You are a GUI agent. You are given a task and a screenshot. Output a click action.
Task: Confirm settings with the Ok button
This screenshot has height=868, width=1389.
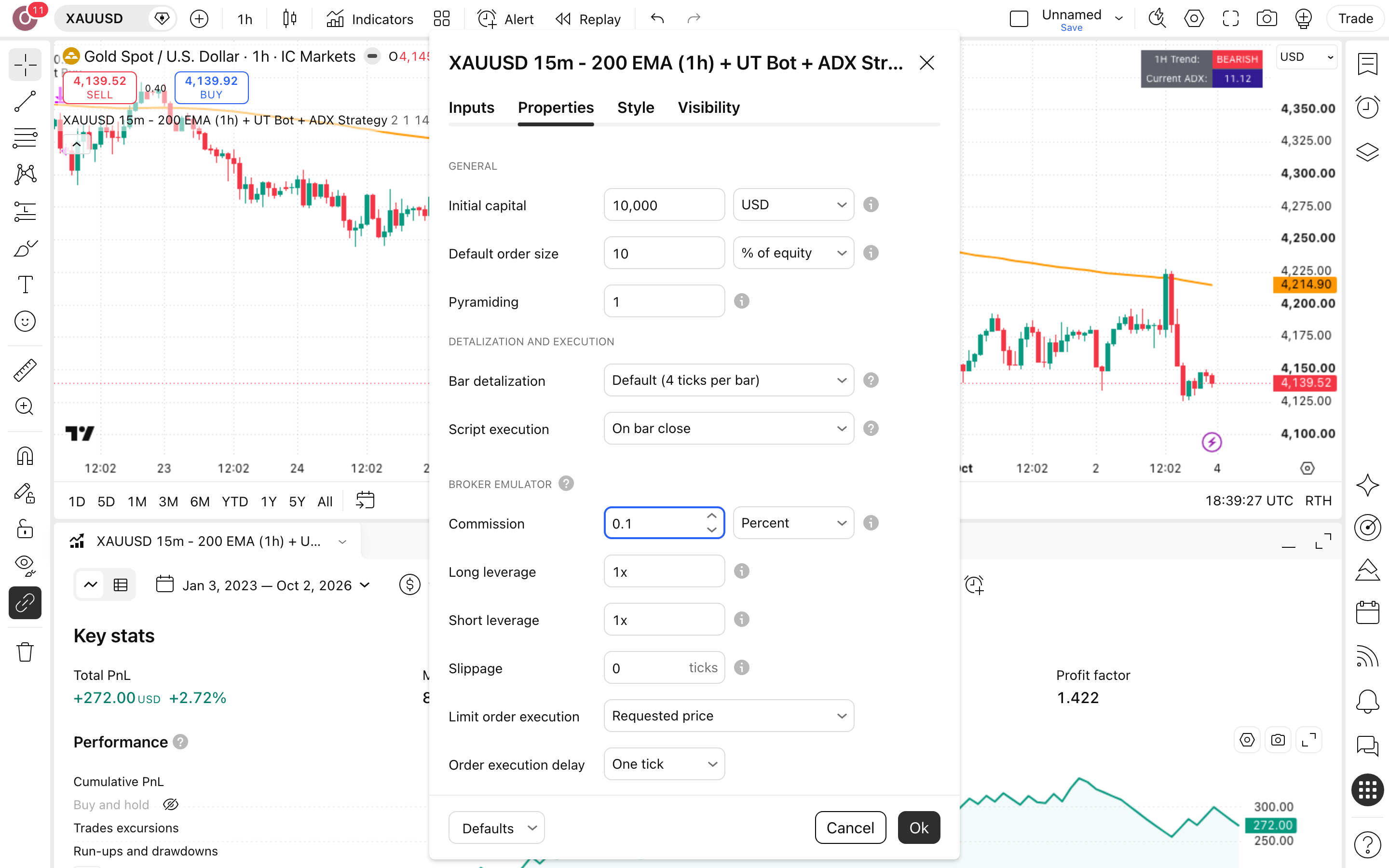click(x=918, y=827)
